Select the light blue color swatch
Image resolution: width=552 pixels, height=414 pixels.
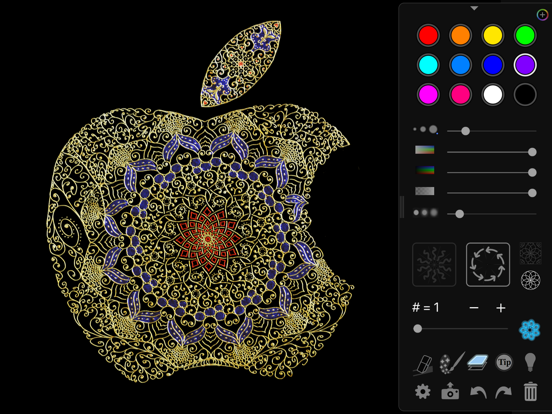point(460,65)
